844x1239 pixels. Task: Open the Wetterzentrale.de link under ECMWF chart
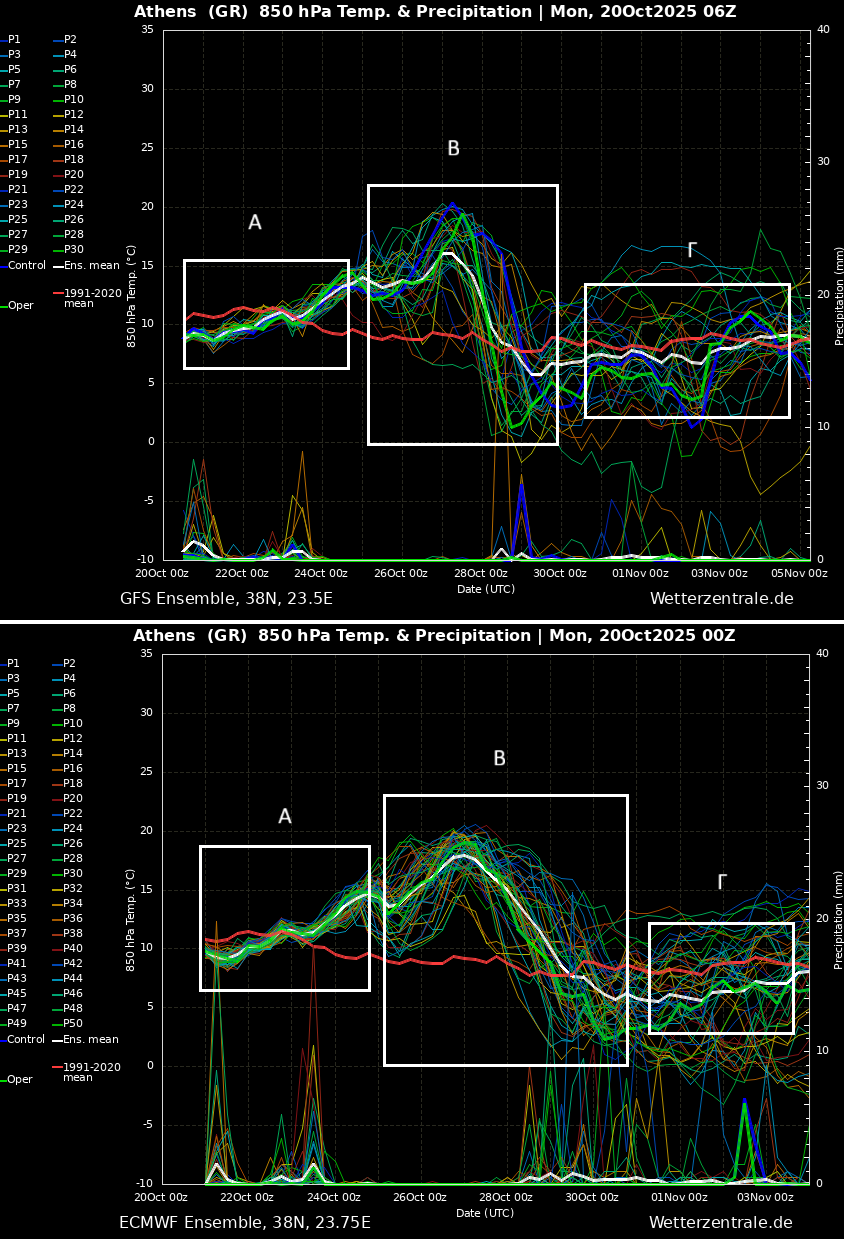pos(720,1223)
